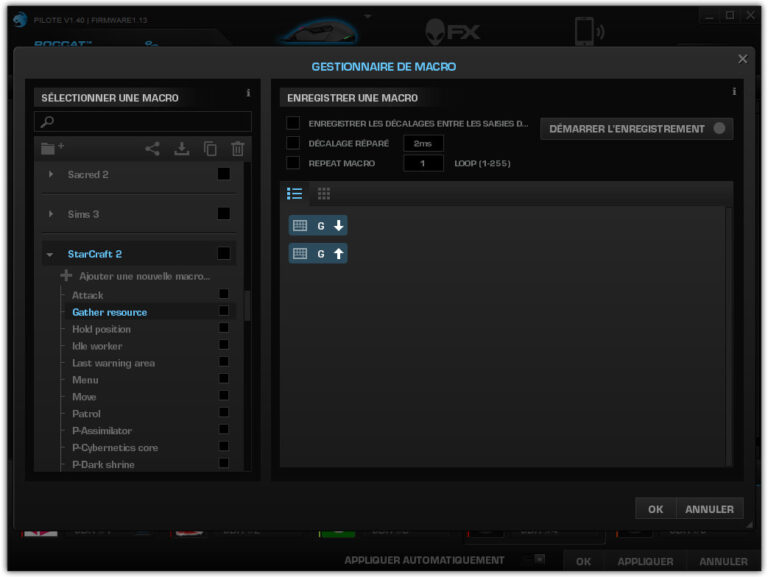Click the macro list scrollbar
Viewport: 768px width, 577px height.
click(247, 306)
